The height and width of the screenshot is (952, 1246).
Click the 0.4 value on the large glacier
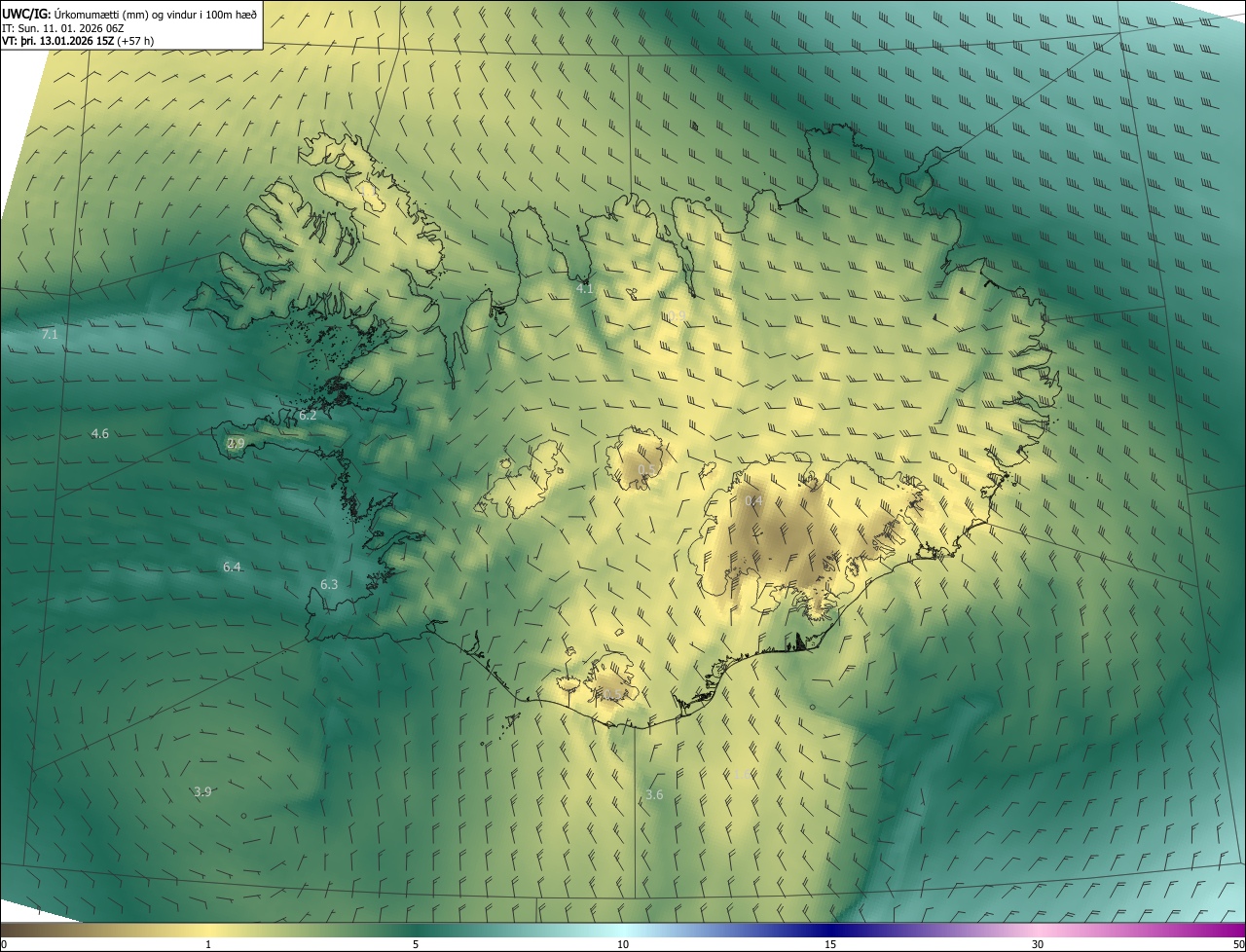(x=753, y=501)
